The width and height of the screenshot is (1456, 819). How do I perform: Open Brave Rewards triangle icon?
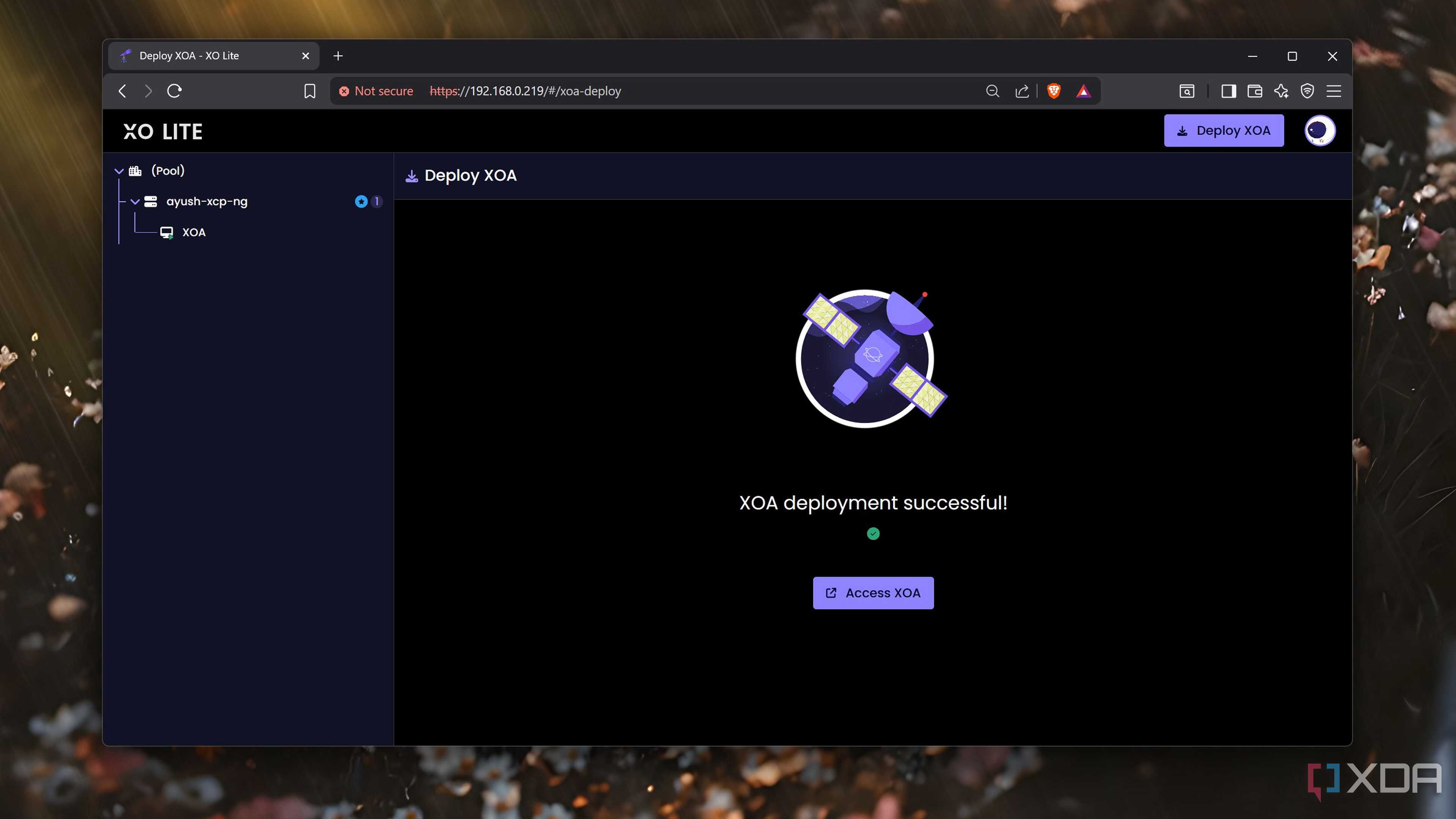point(1084,91)
